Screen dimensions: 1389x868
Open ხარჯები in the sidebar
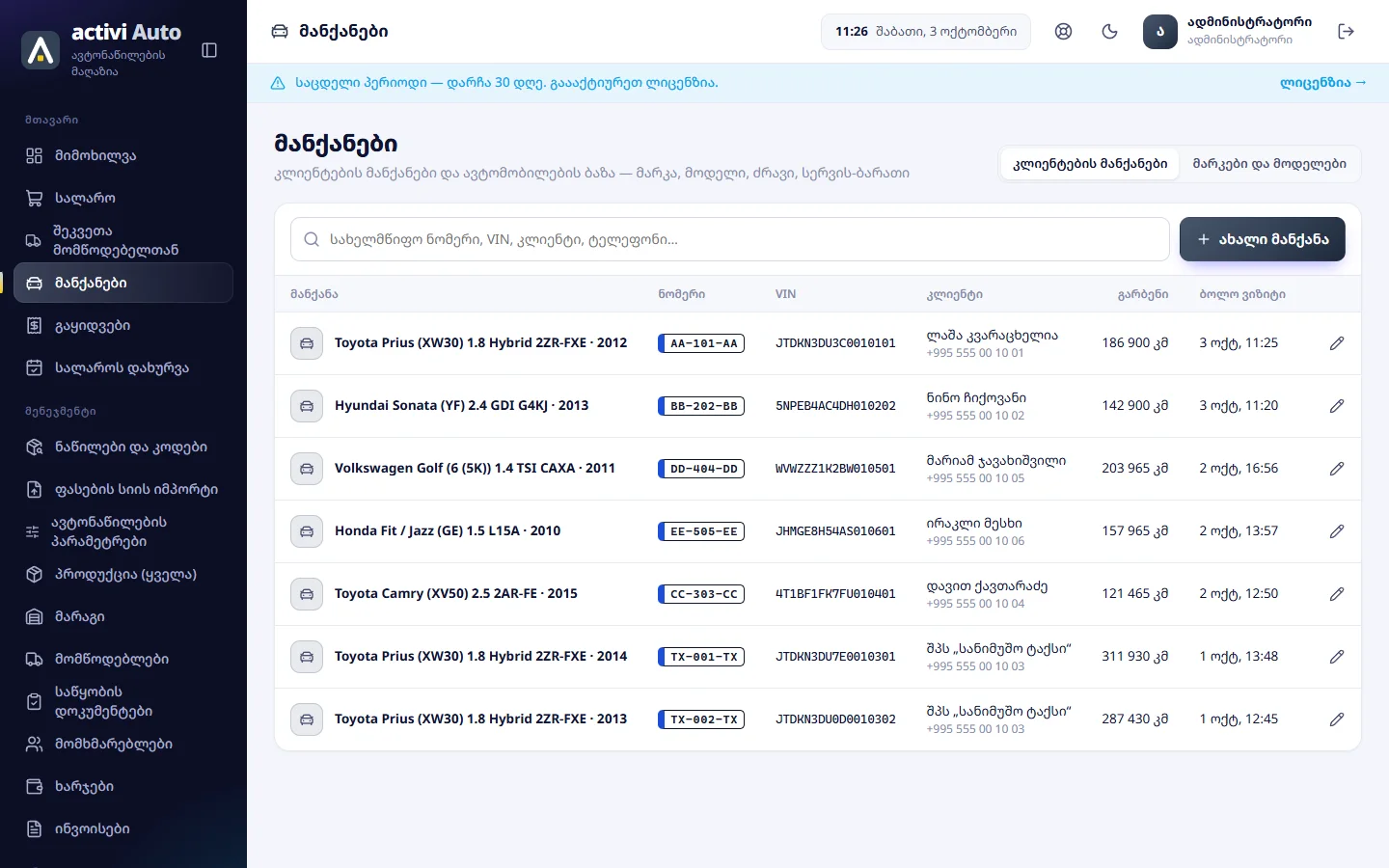123,786
